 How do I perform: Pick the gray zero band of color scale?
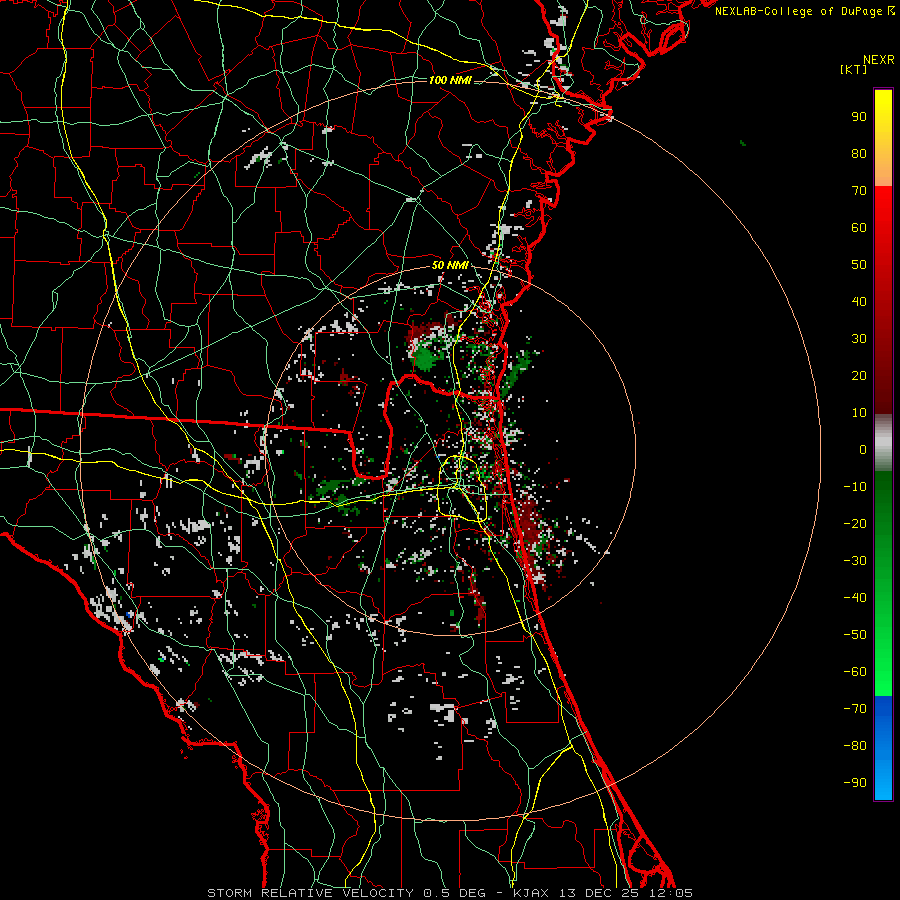[x=883, y=443]
